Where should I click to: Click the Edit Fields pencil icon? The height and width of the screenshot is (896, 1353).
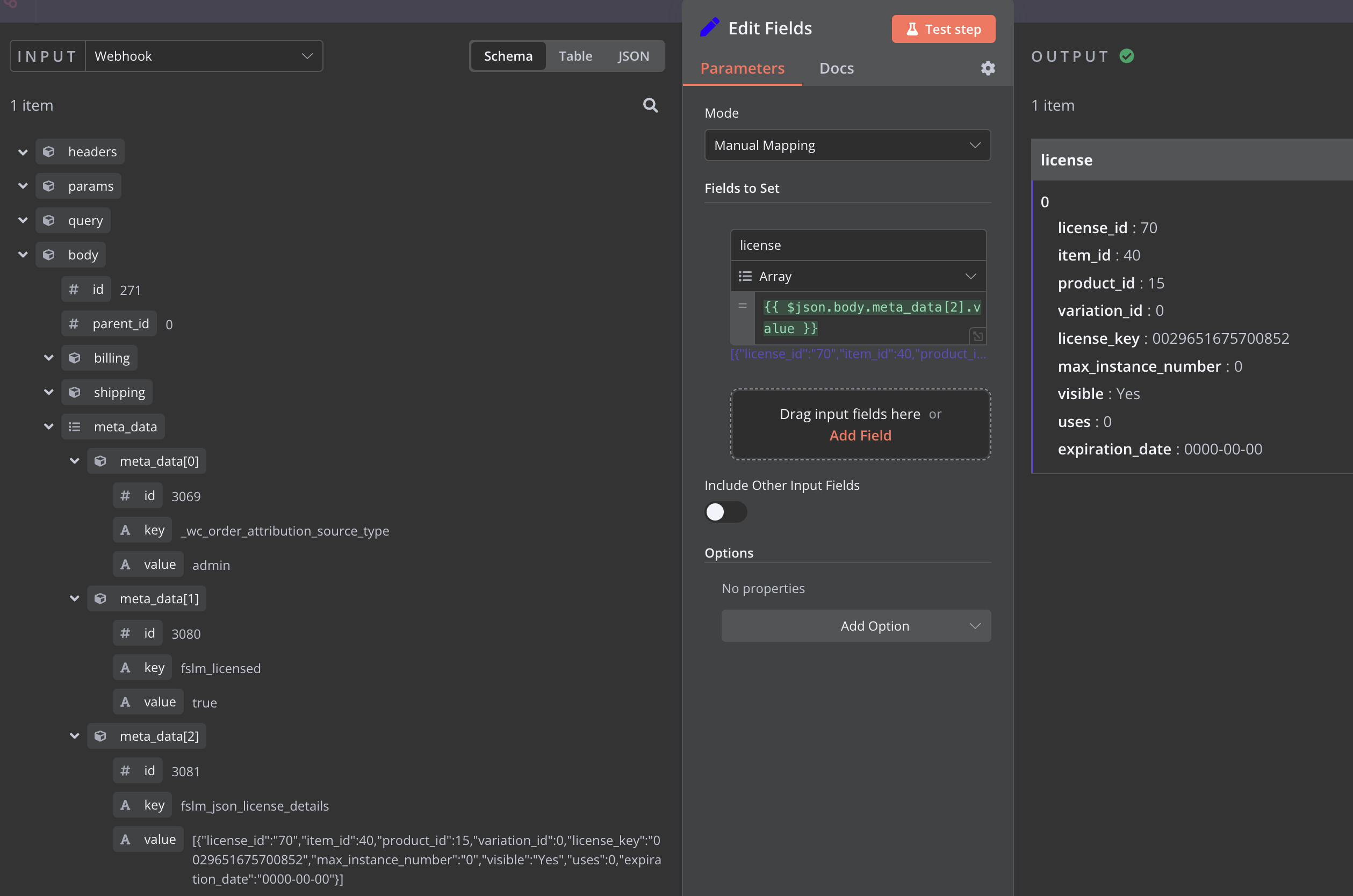(x=709, y=28)
